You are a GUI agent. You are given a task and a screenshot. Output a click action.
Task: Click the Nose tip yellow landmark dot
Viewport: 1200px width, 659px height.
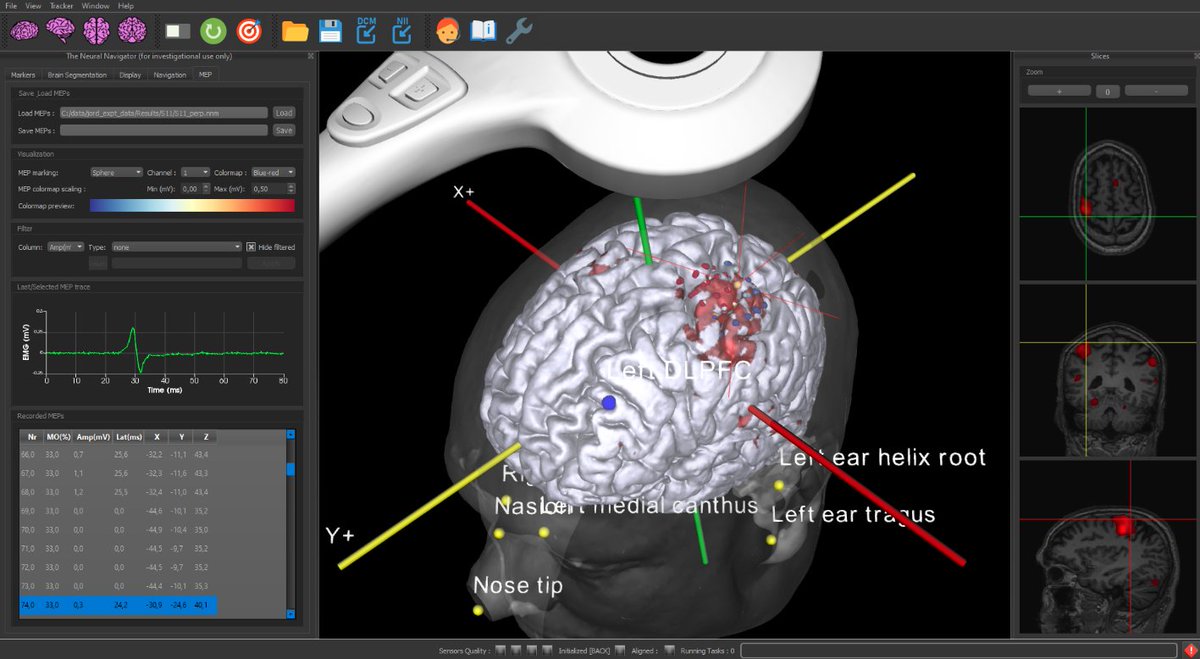(478, 609)
